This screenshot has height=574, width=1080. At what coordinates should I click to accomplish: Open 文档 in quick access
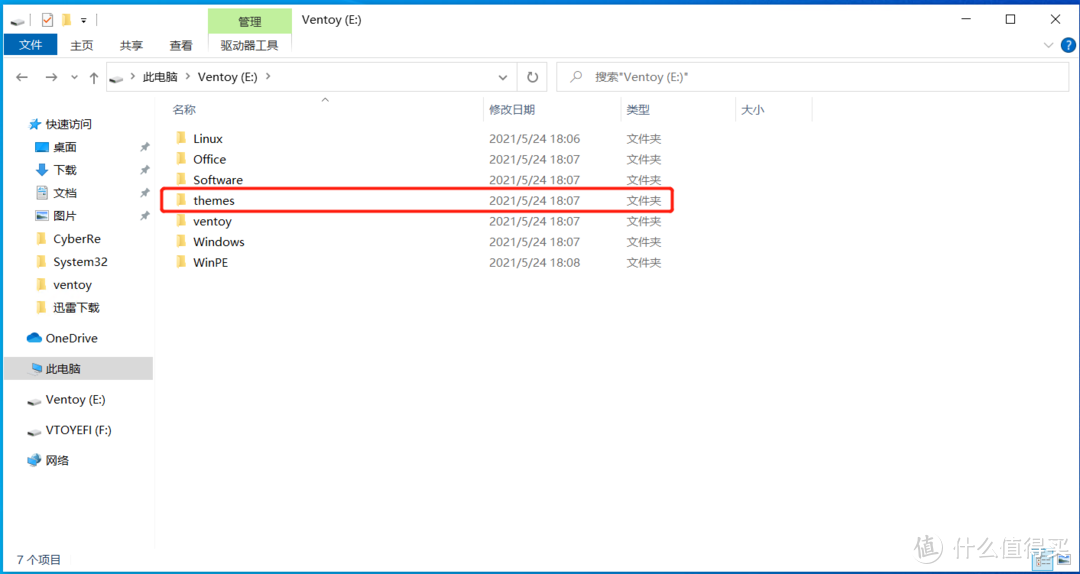pyautogui.click(x=65, y=192)
